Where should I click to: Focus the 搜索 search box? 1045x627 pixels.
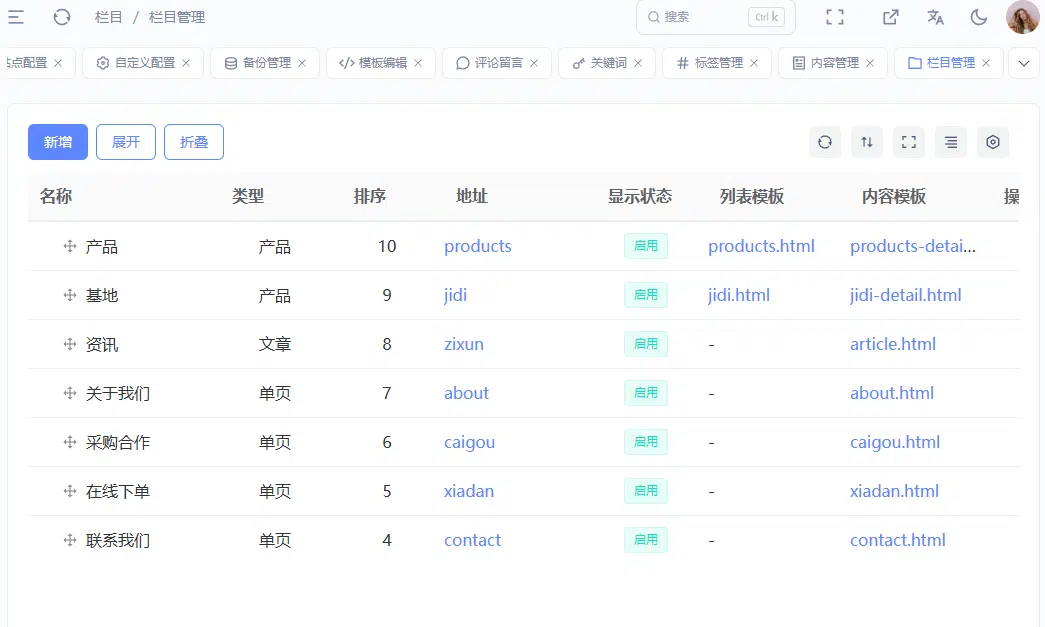point(716,17)
